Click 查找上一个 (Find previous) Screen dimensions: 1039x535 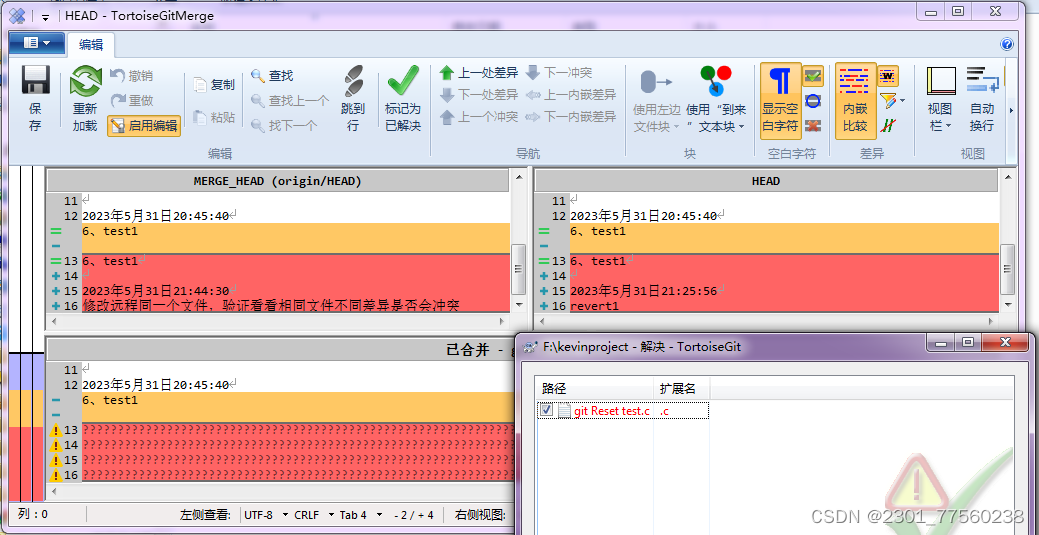290,100
